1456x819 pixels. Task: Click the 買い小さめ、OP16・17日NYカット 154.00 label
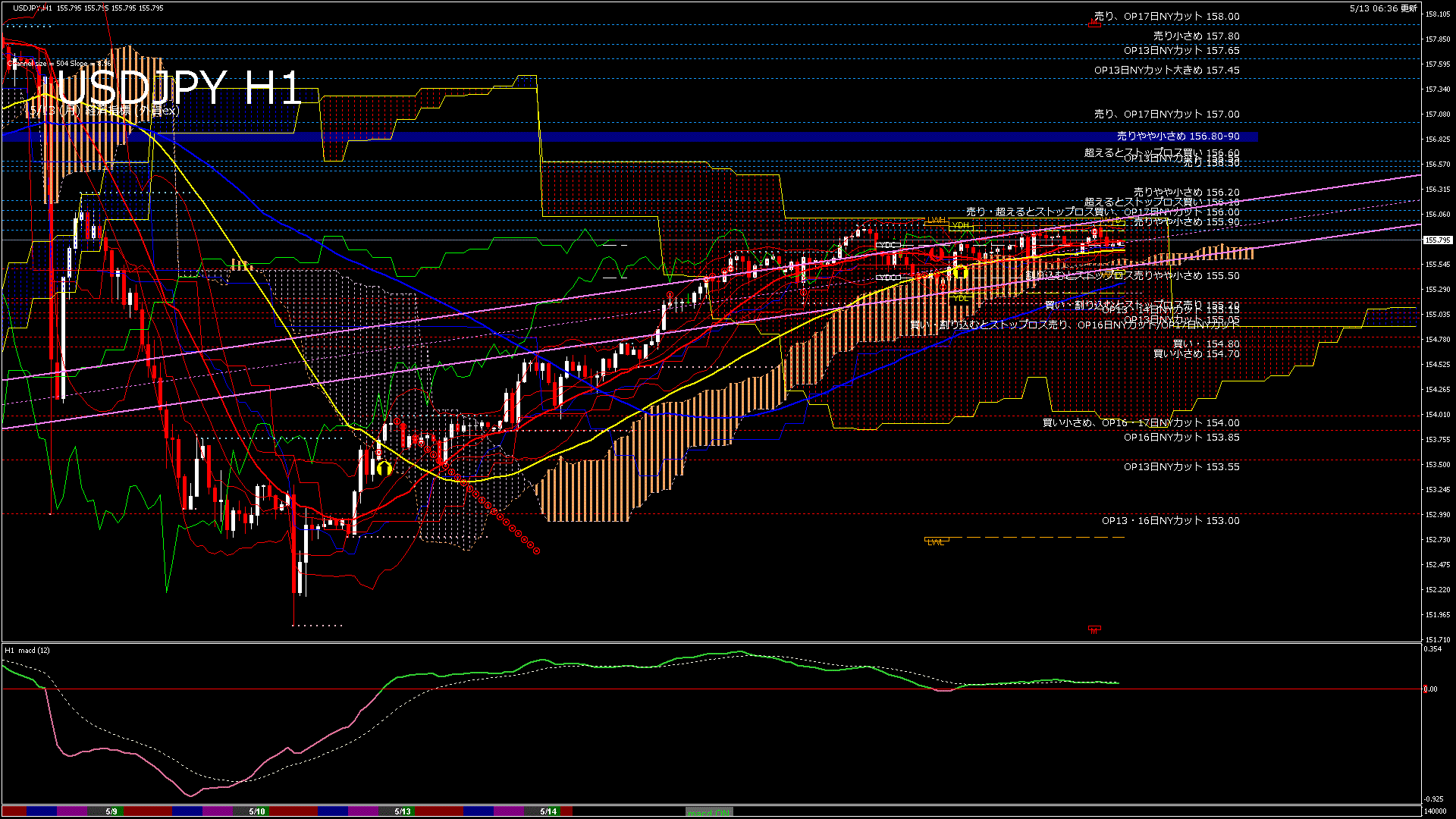pyautogui.click(x=1141, y=423)
